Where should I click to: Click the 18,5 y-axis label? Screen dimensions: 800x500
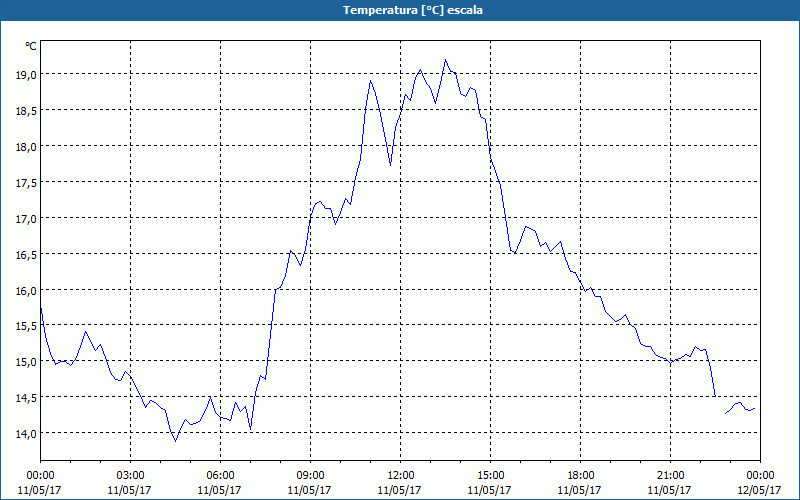click(x=27, y=111)
